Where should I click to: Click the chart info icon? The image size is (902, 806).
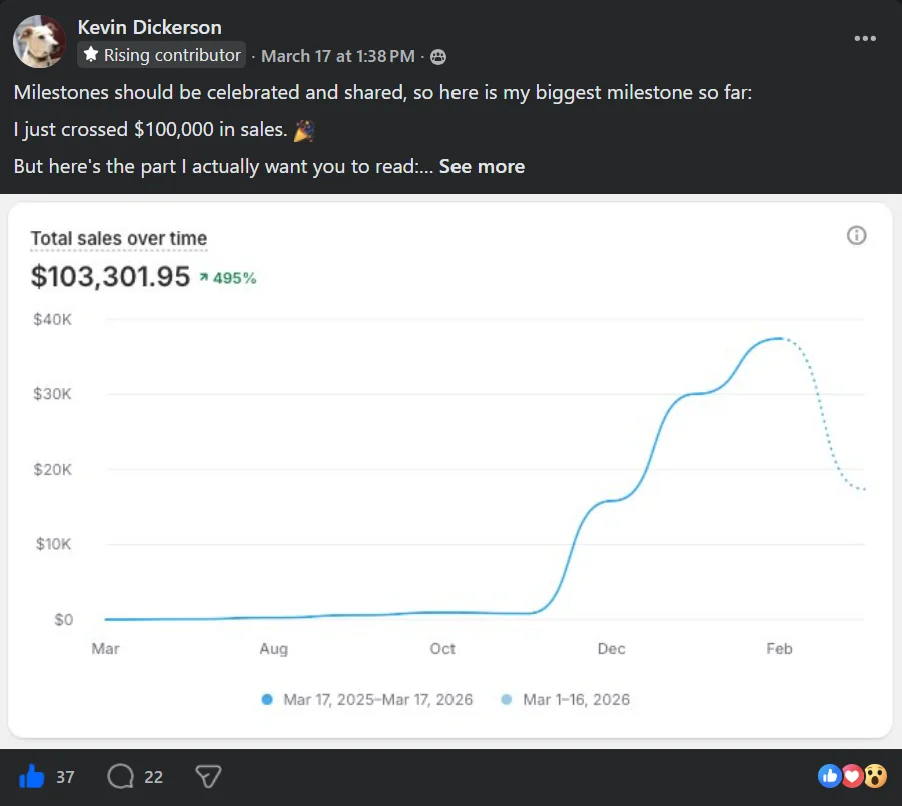pos(856,235)
